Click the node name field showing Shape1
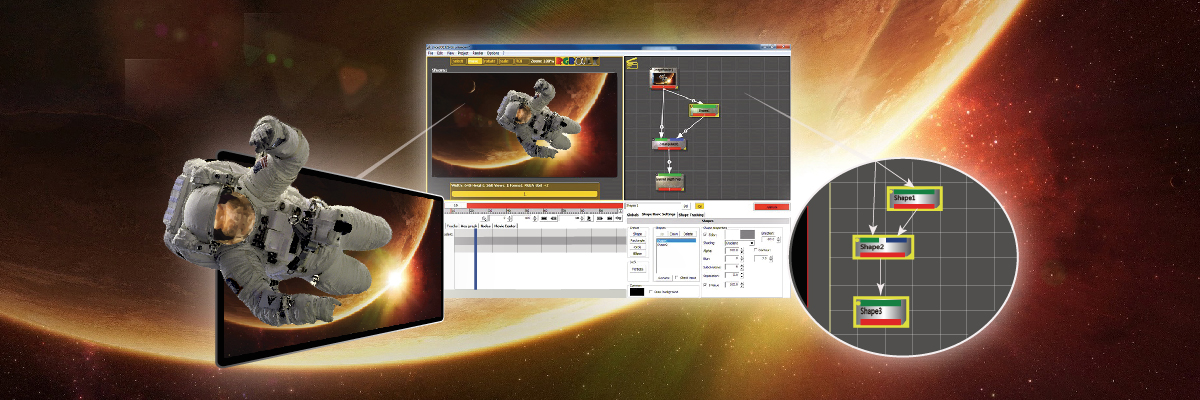This screenshot has width=1200, height=400. pos(653,205)
